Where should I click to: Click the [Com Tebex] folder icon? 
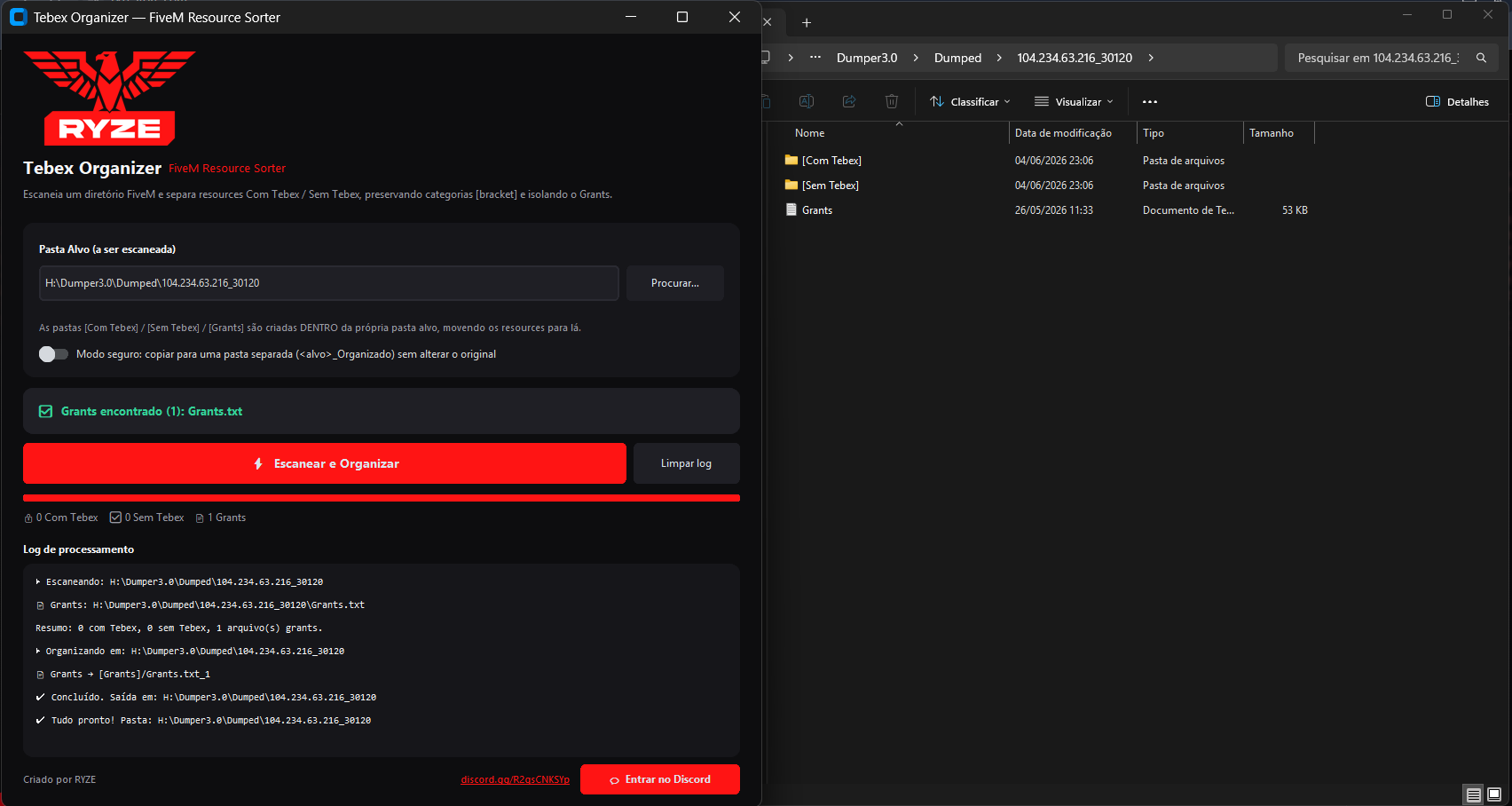pyautogui.click(x=791, y=161)
